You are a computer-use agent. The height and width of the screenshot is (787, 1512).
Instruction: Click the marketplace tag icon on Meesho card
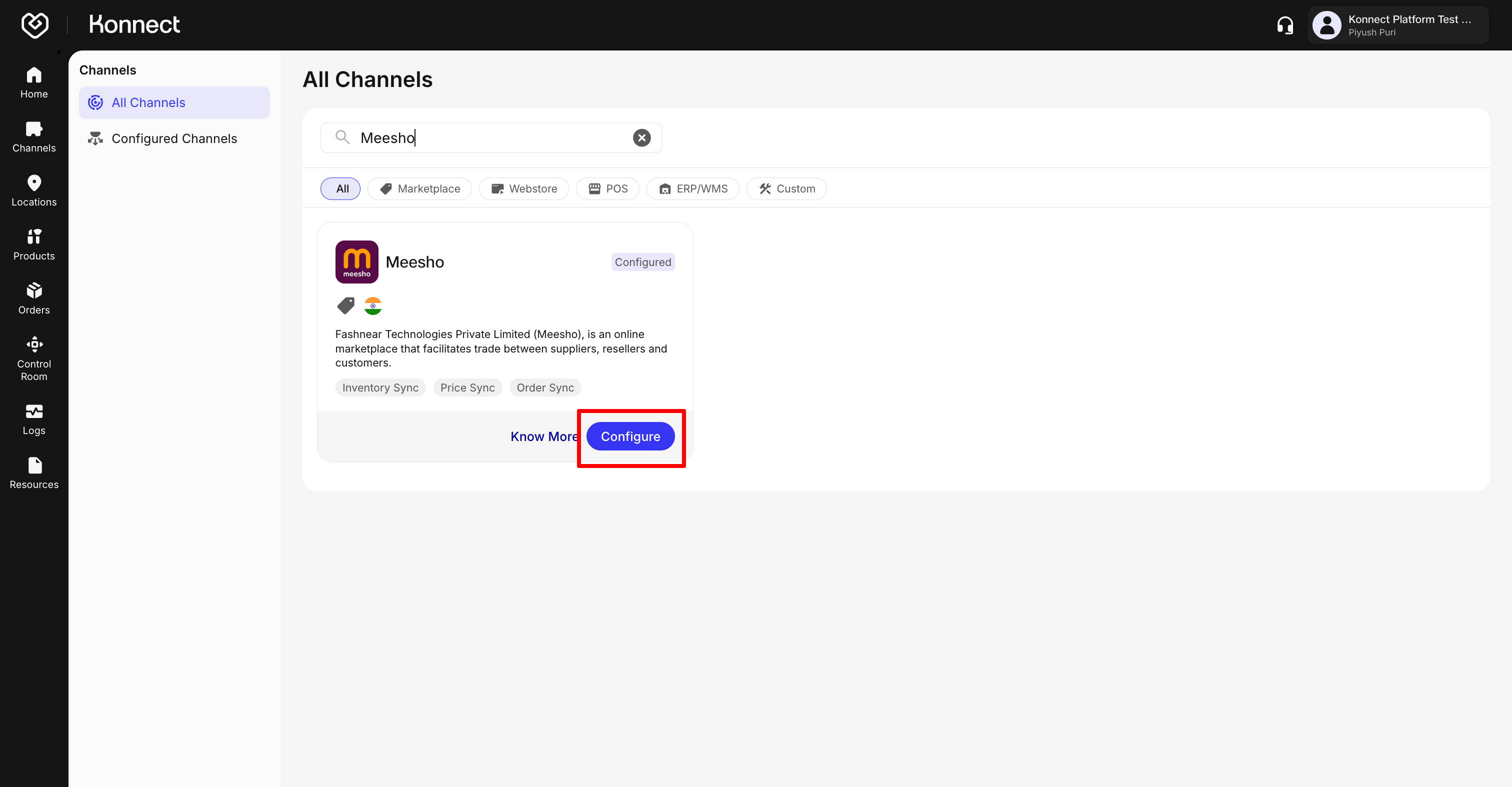[345, 306]
